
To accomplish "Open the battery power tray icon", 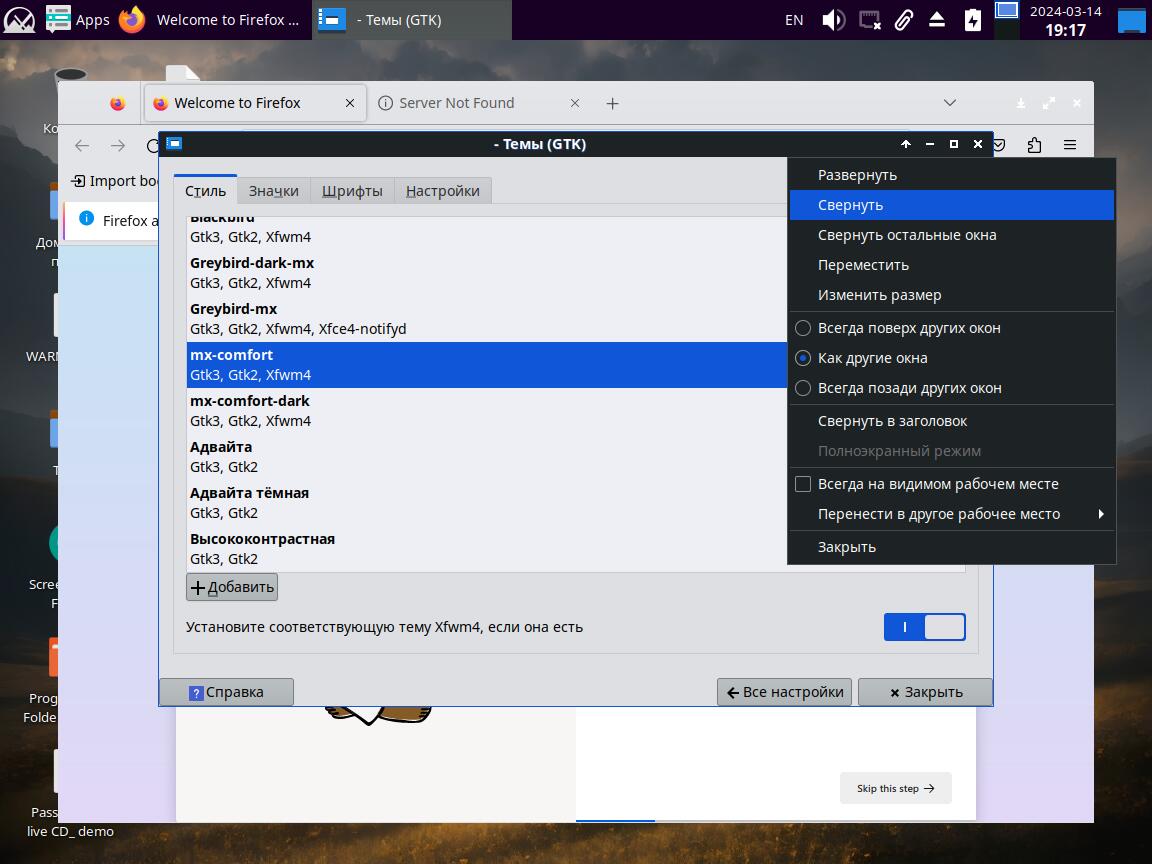I will pos(972,20).
